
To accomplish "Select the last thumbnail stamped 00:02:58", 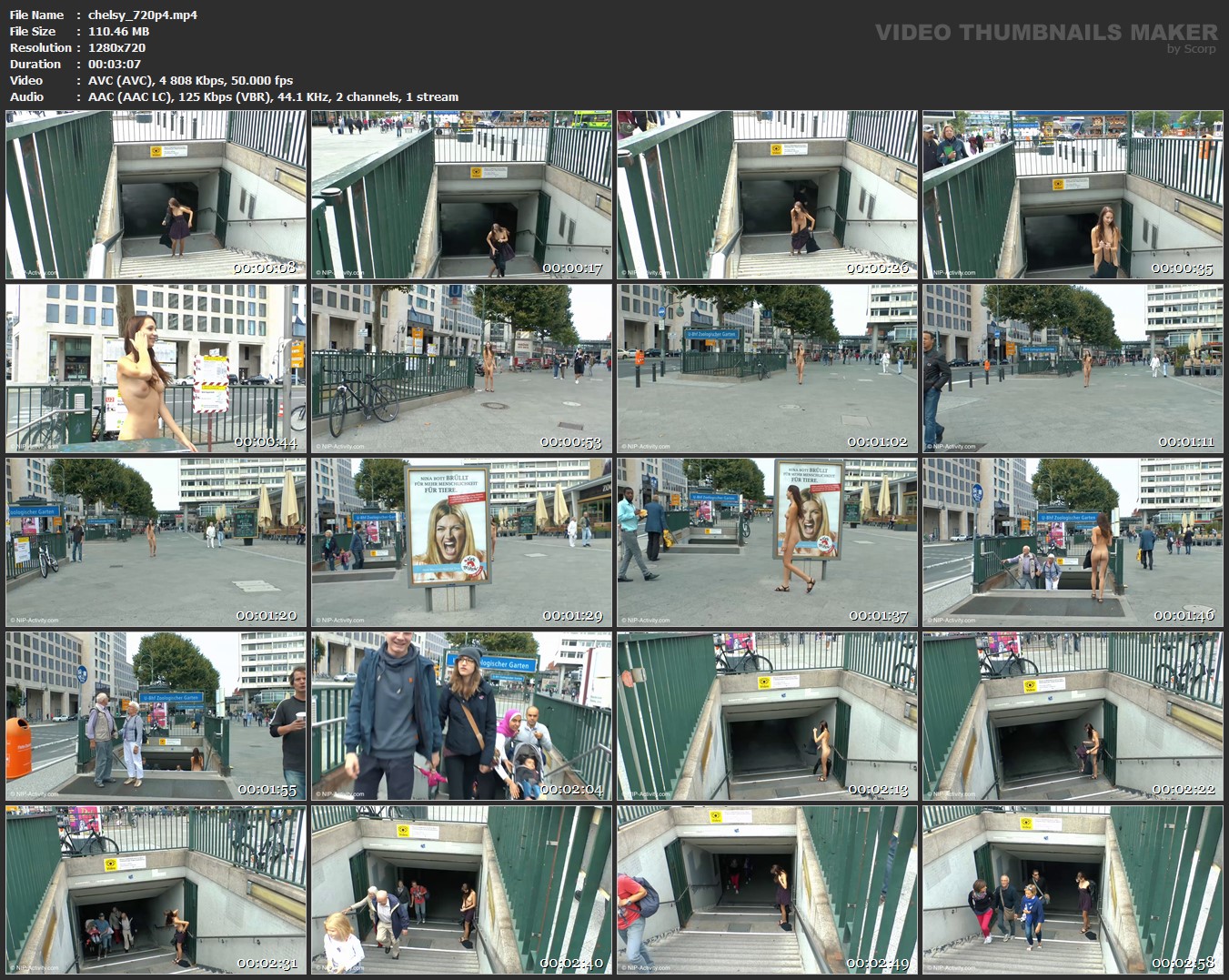I will pos(1073,890).
